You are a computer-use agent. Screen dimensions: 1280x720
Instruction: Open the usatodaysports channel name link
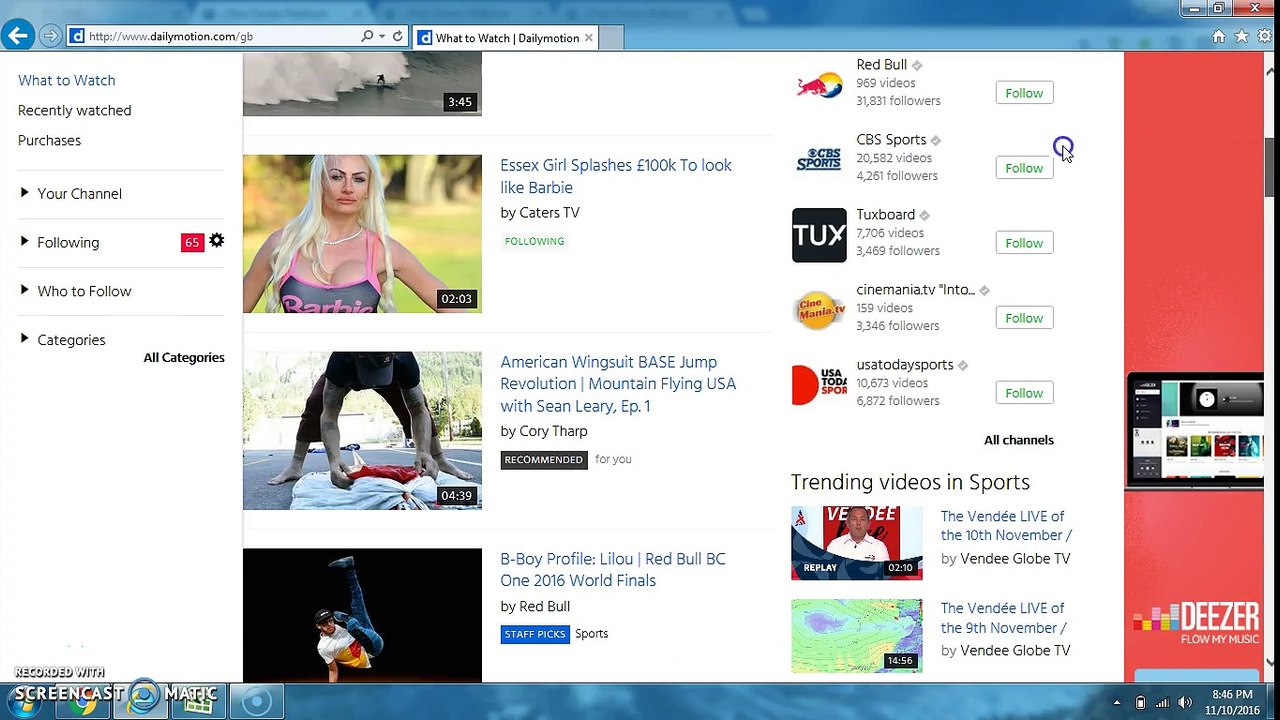[x=905, y=365]
